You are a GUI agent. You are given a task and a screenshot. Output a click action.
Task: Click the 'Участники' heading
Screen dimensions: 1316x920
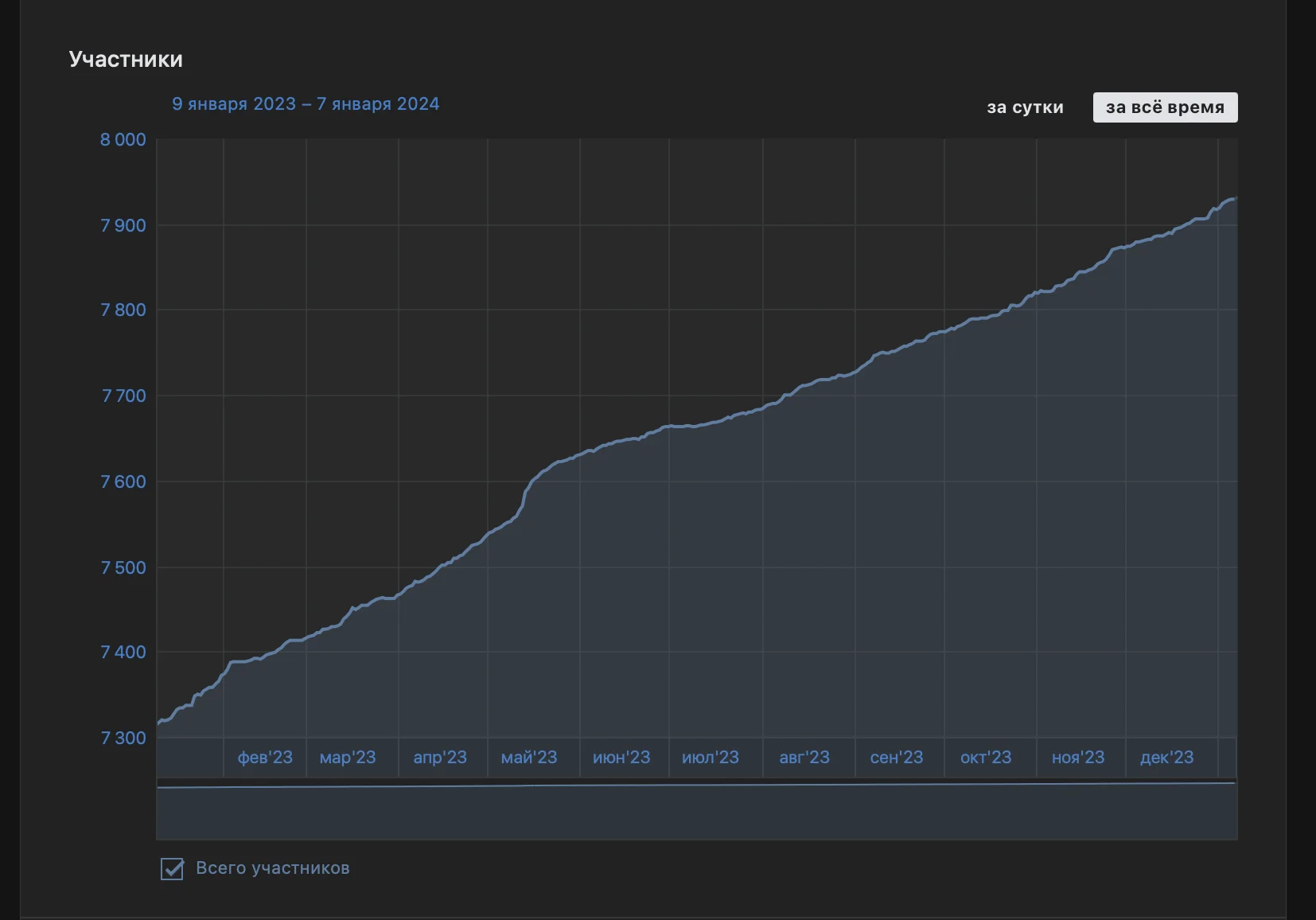pos(126,60)
